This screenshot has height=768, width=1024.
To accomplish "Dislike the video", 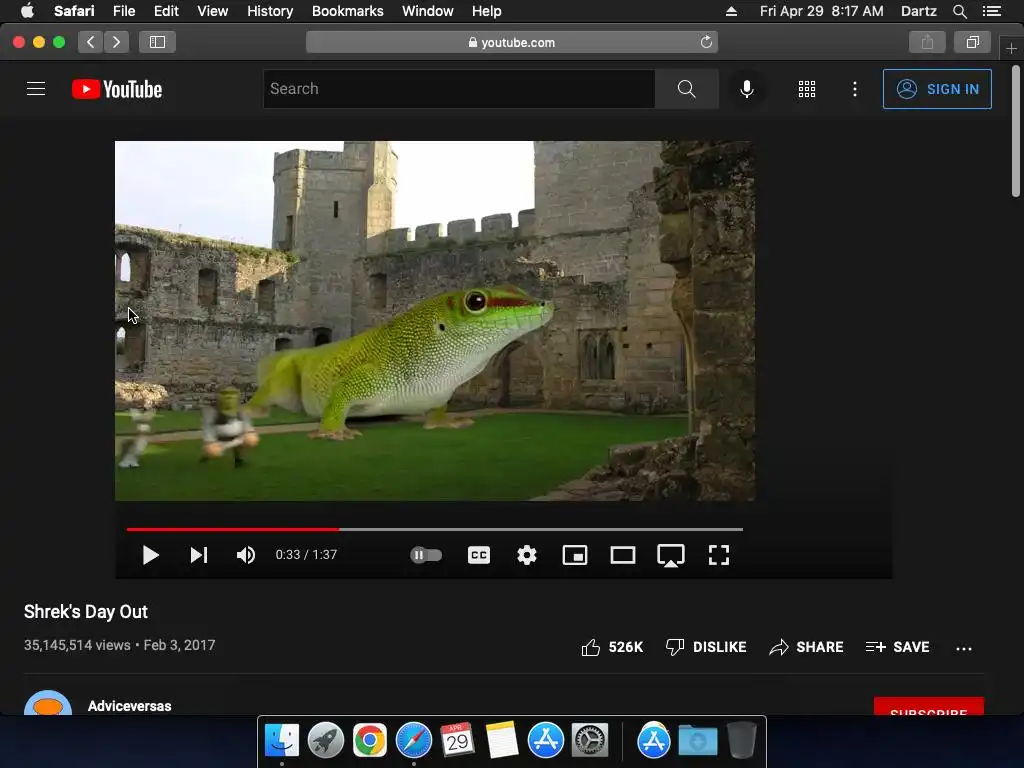I will click(x=706, y=647).
